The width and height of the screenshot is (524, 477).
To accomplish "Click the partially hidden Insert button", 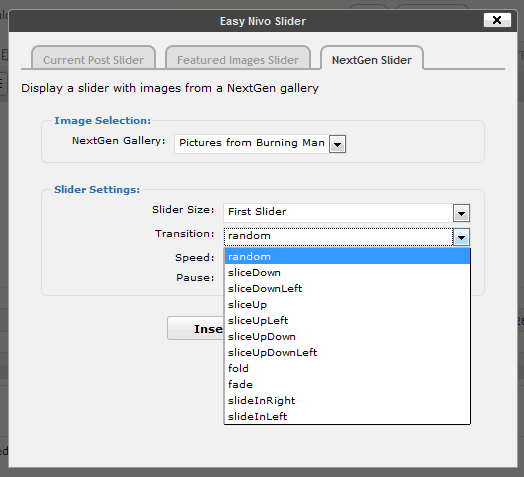I will point(196,328).
